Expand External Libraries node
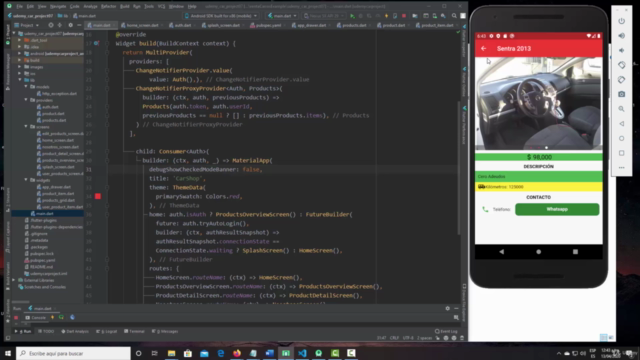The width and height of the screenshot is (640, 360). point(14,280)
